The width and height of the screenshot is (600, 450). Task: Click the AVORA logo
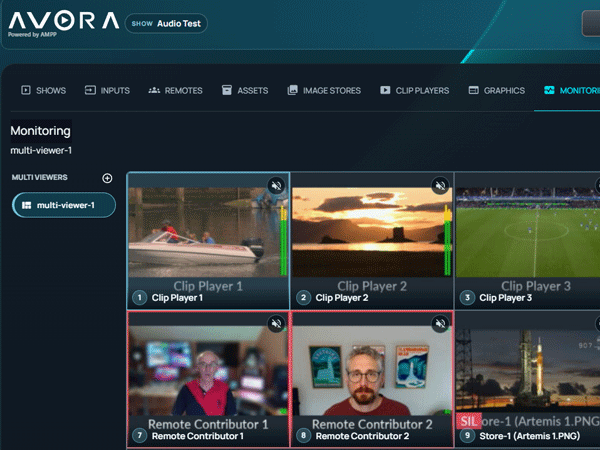point(64,21)
